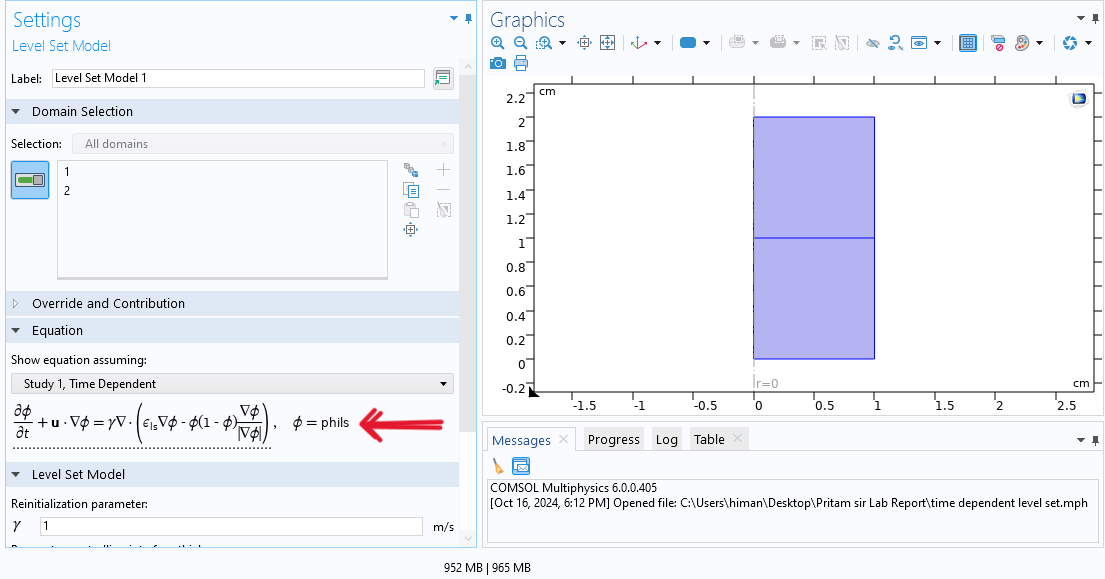1105x579 pixels.
Task: Collapse the Domain Selection section
Action: pos(16,112)
